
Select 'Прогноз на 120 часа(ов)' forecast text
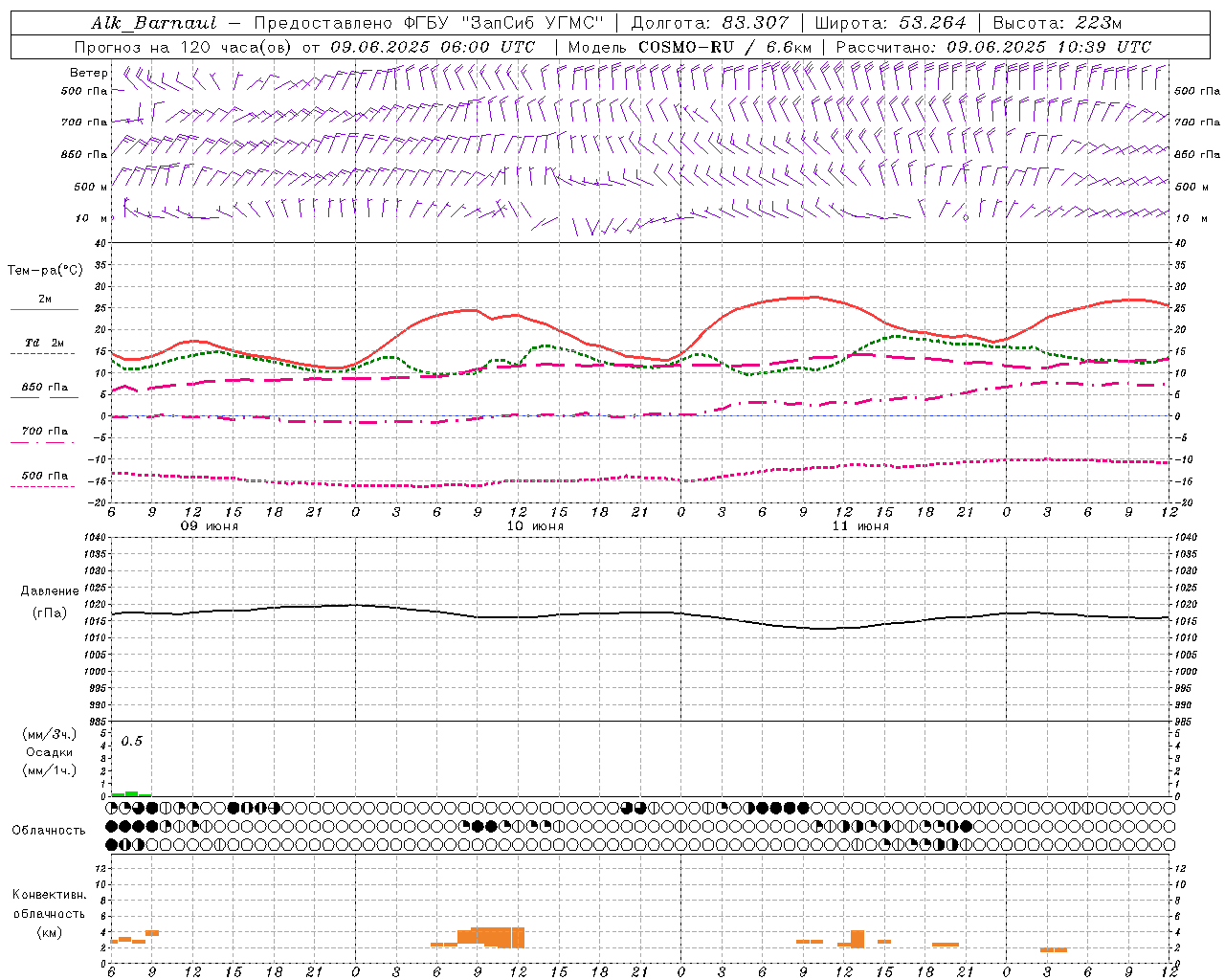[185, 47]
